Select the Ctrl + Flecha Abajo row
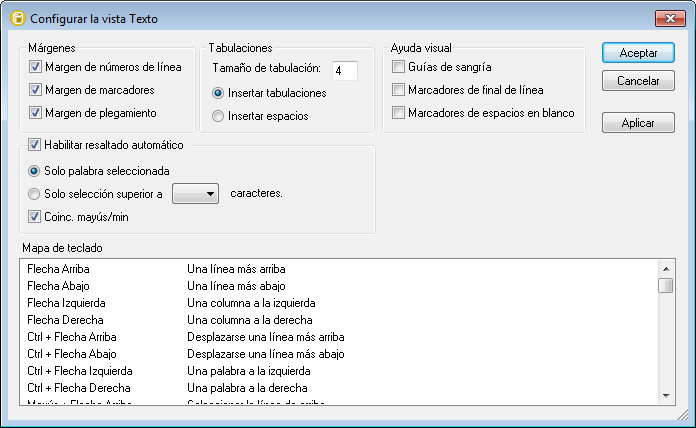 pos(339,354)
